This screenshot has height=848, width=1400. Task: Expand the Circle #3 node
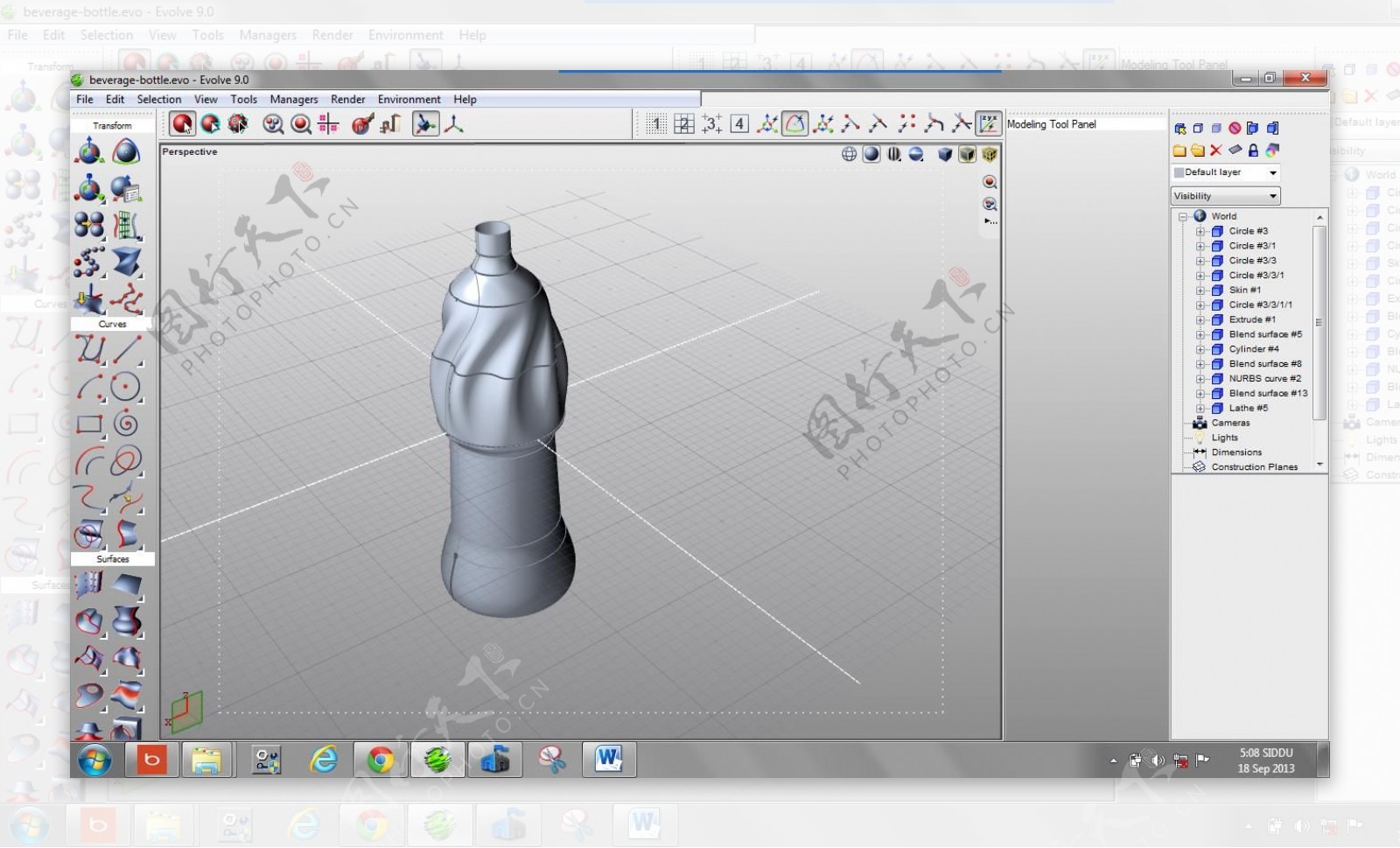1200,231
